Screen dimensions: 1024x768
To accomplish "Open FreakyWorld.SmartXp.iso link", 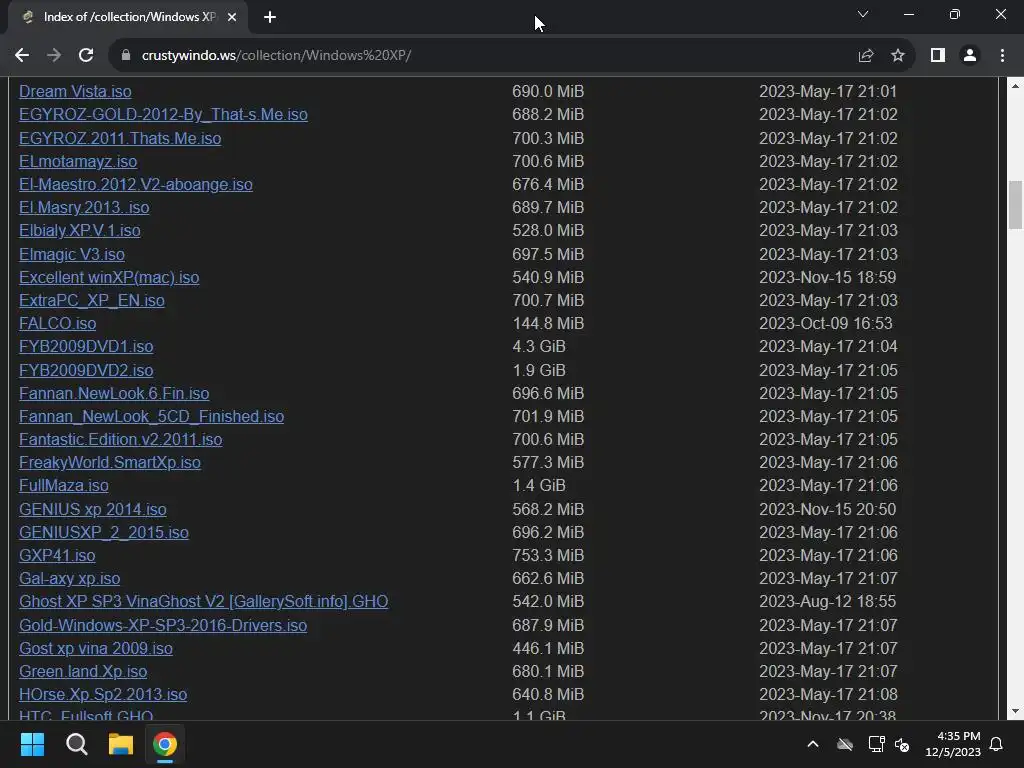I will pos(110,462).
